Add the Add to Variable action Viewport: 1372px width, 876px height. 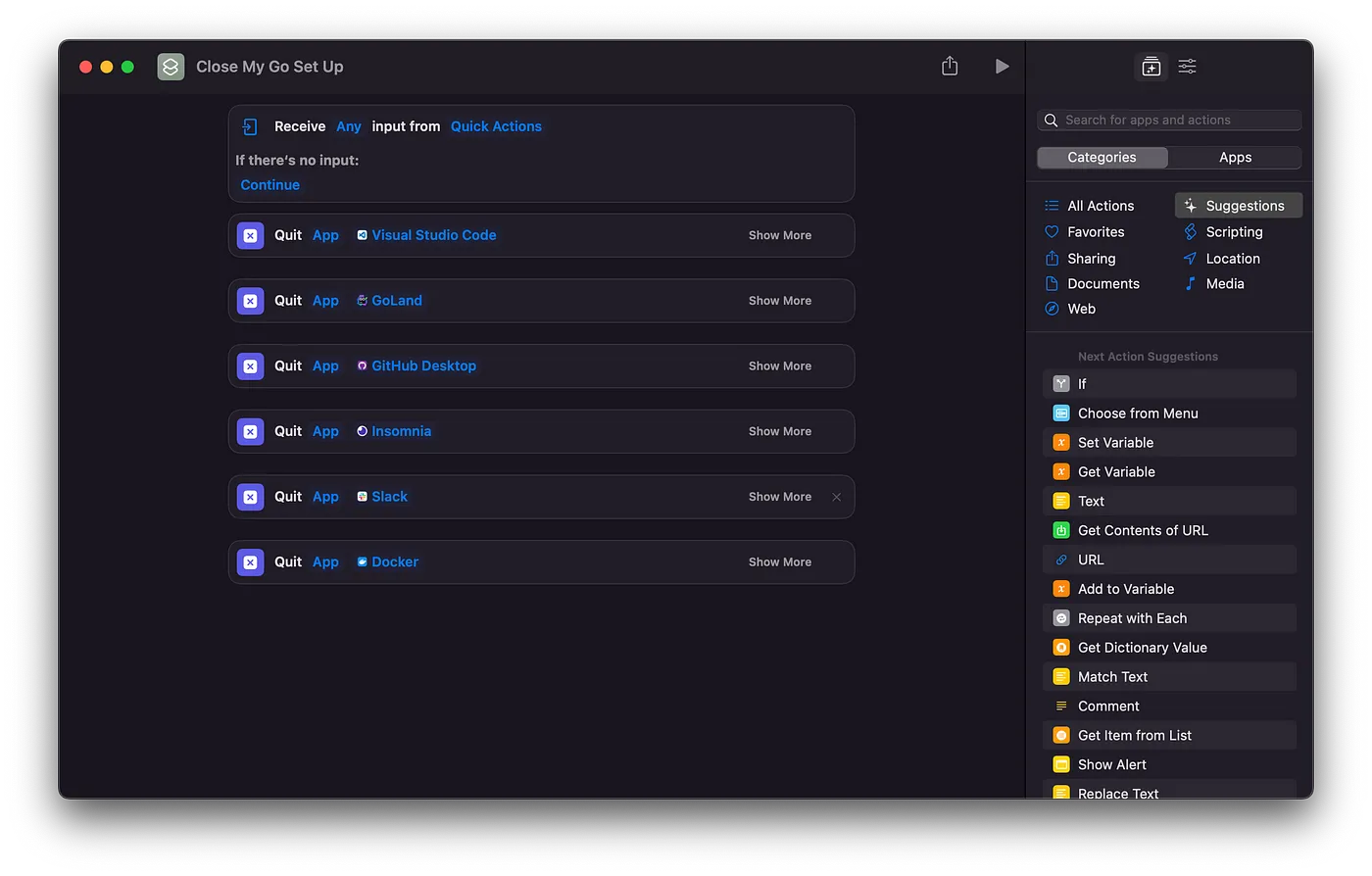coord(1170,590)
